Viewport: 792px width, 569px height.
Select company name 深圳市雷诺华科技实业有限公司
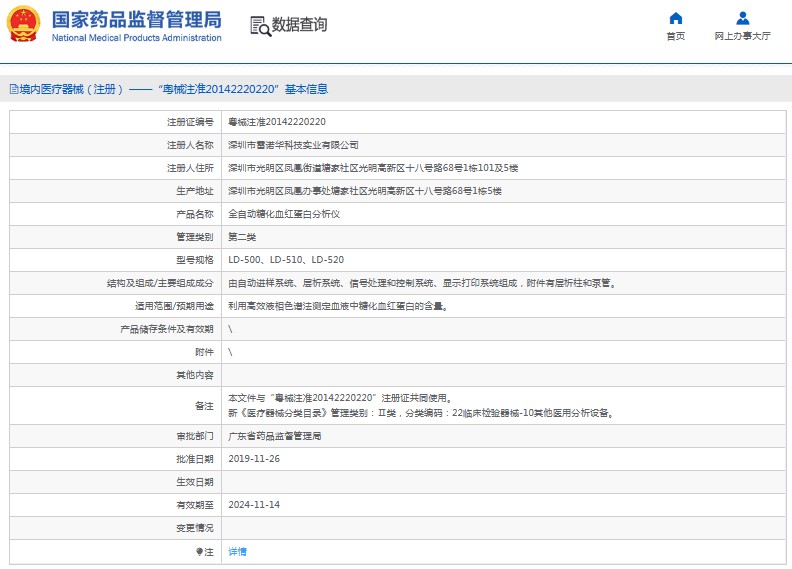(293, 145)
